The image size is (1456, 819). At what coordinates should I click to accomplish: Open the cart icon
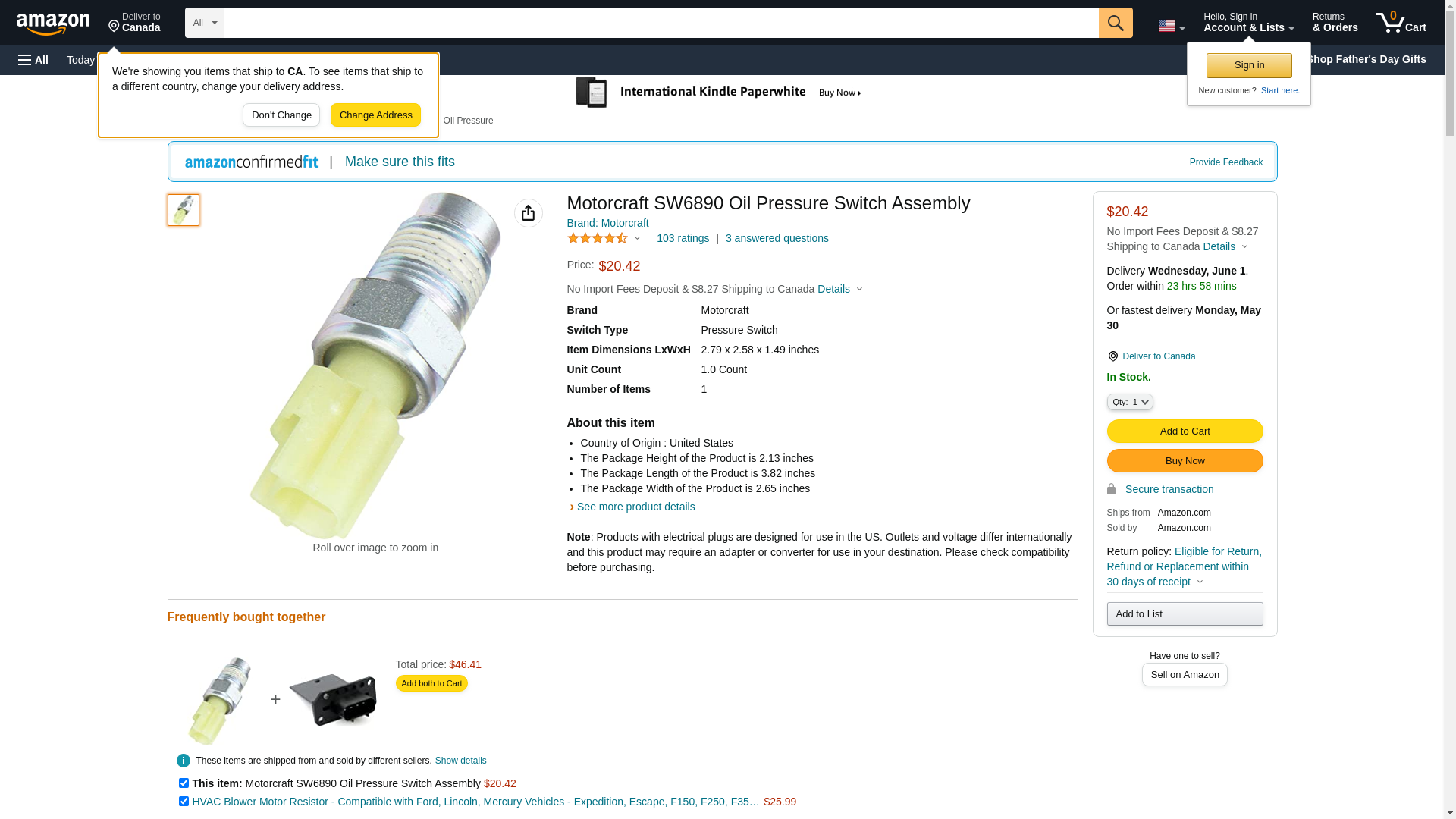tap(1401, 23)
